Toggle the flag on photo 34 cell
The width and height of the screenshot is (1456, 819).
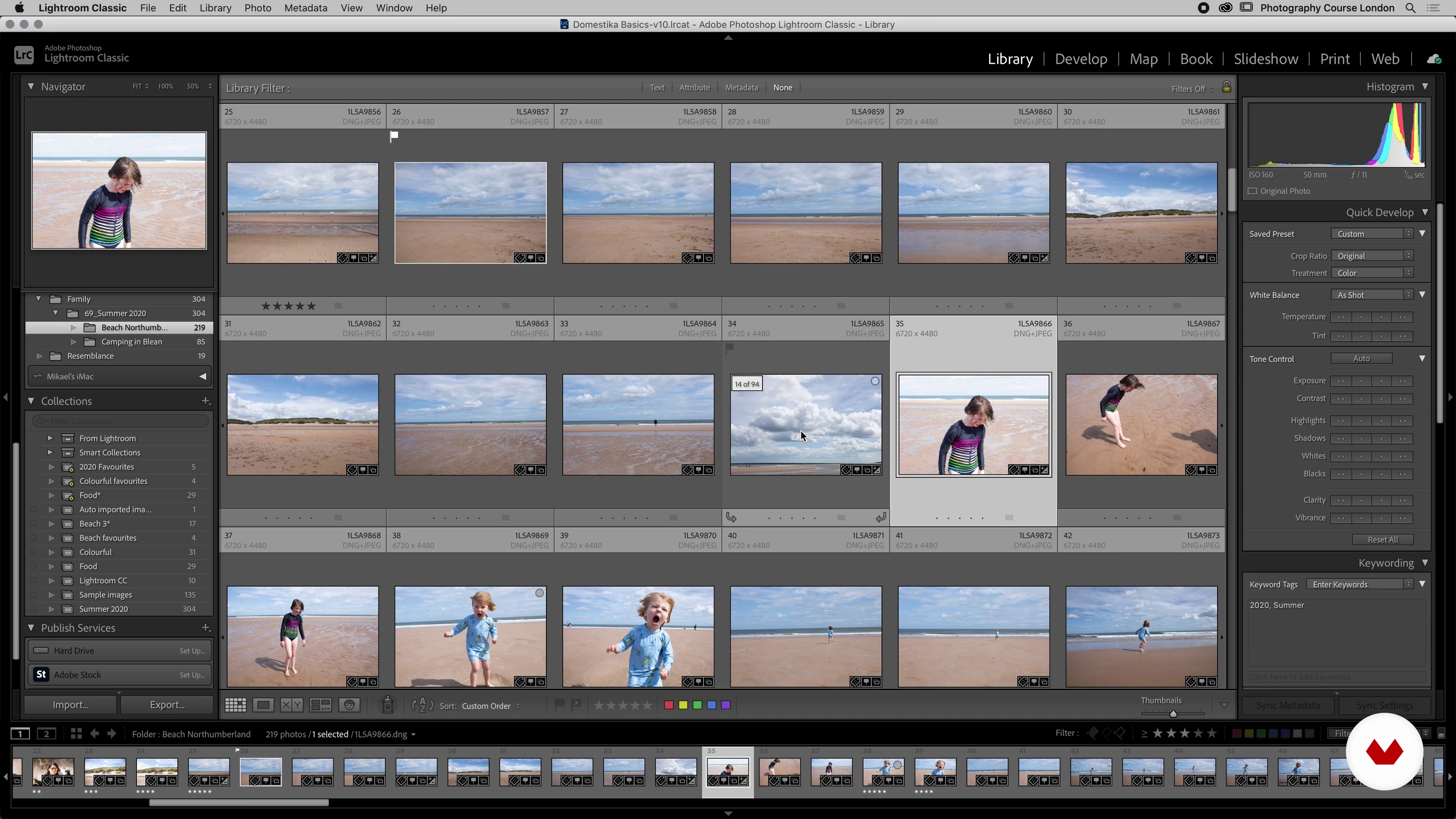click(730, 348)
